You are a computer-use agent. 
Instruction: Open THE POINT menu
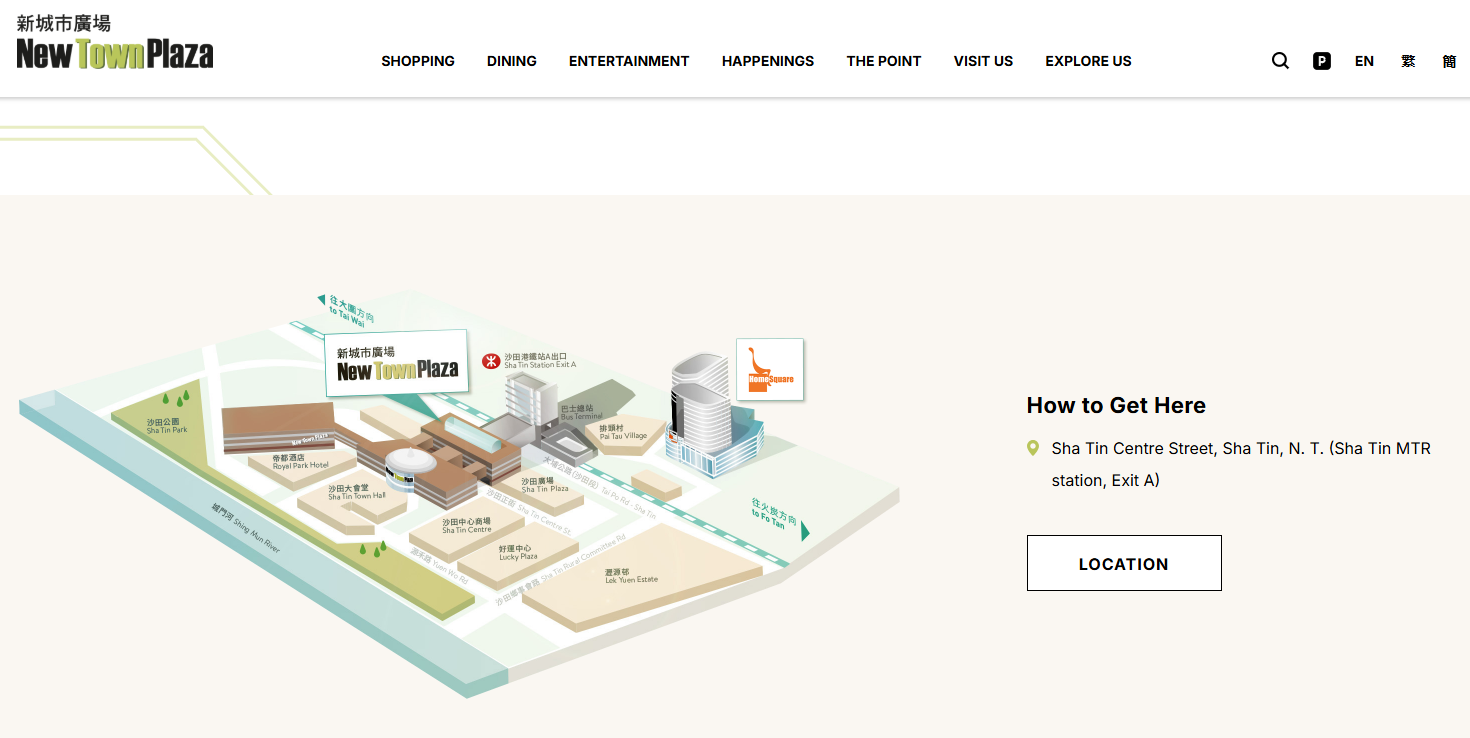[884, 61]
